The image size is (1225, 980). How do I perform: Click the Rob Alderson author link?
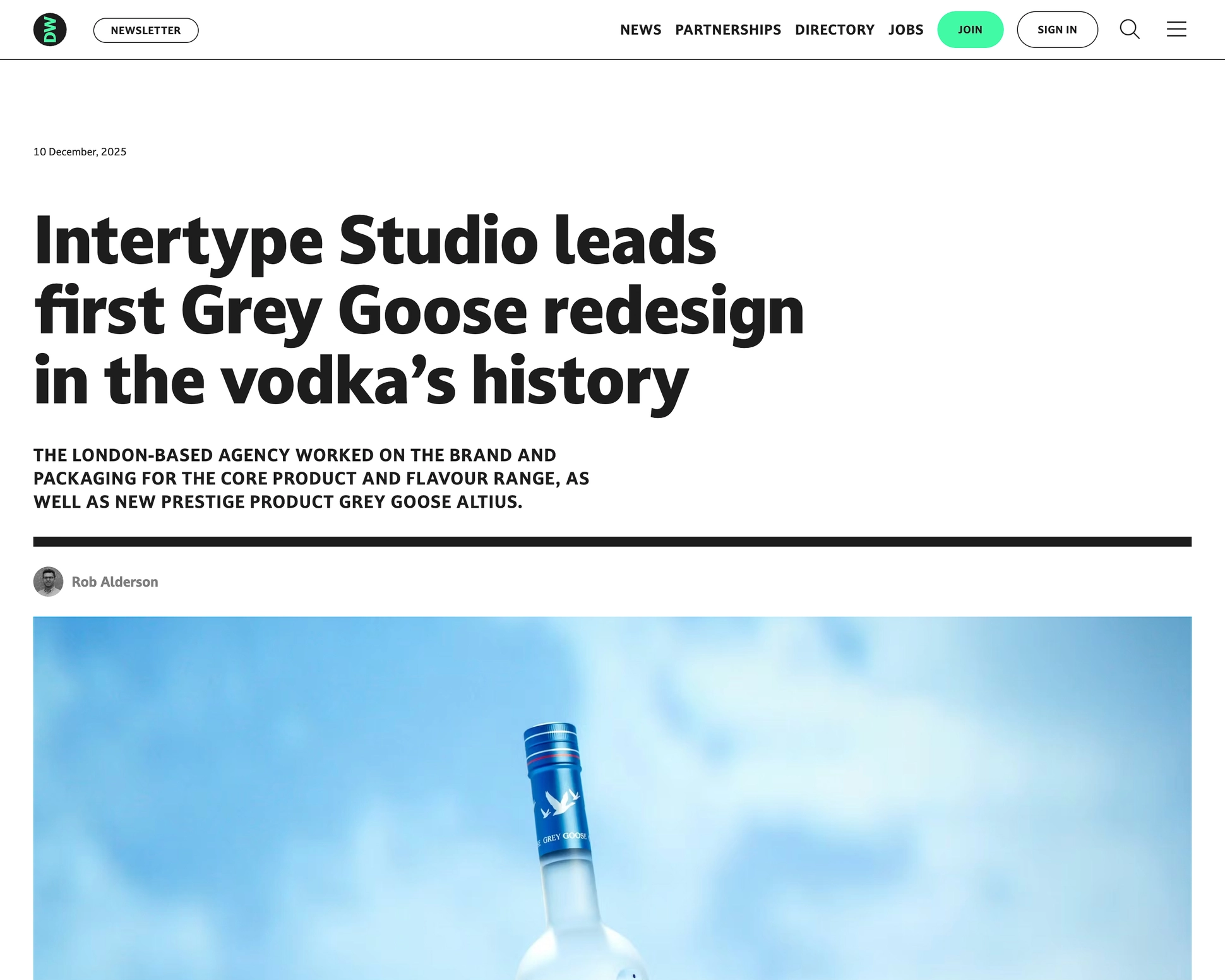[x=114, y=582]
